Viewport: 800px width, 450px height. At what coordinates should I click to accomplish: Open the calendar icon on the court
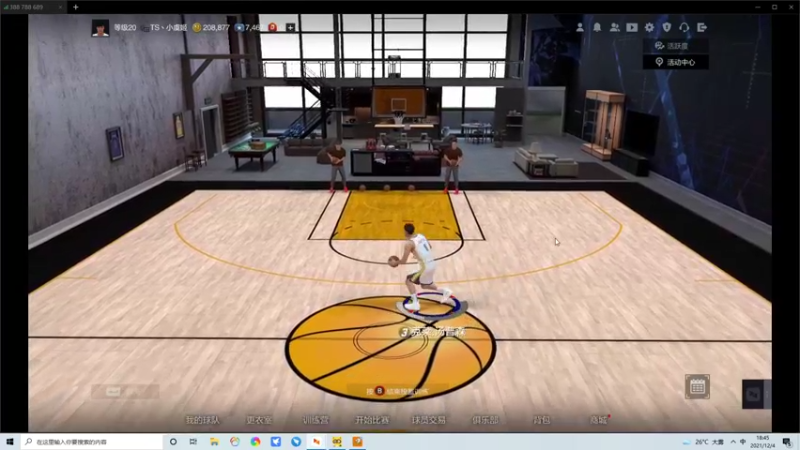pyautogui.click(x=697, y=387)
